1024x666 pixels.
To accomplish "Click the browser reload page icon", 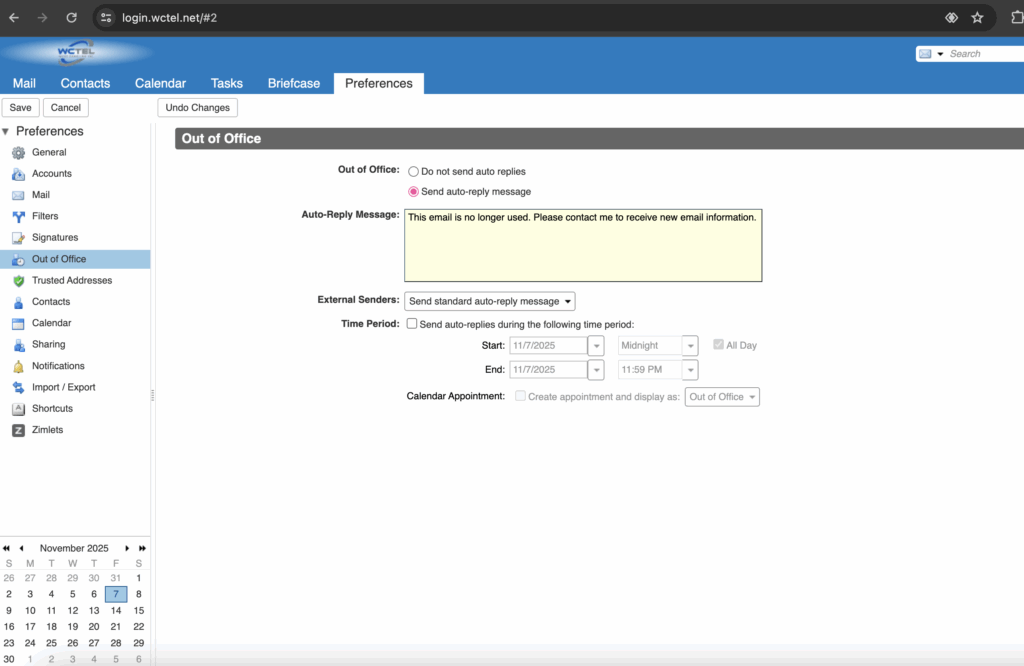I will click(71, 18).
